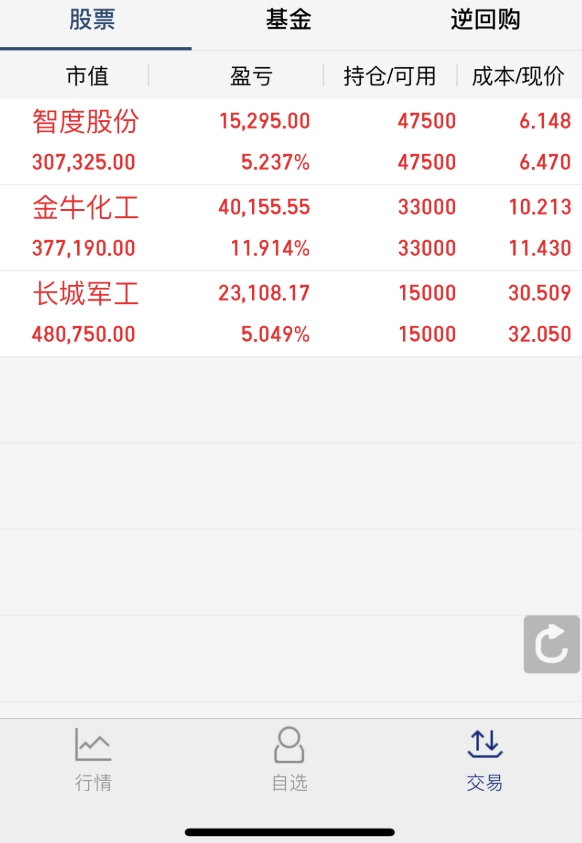Image resolution: width=582 pixels, height=843 pixels.
Task: Switch to the 股票 tab
Action: (x=92, y=20)
